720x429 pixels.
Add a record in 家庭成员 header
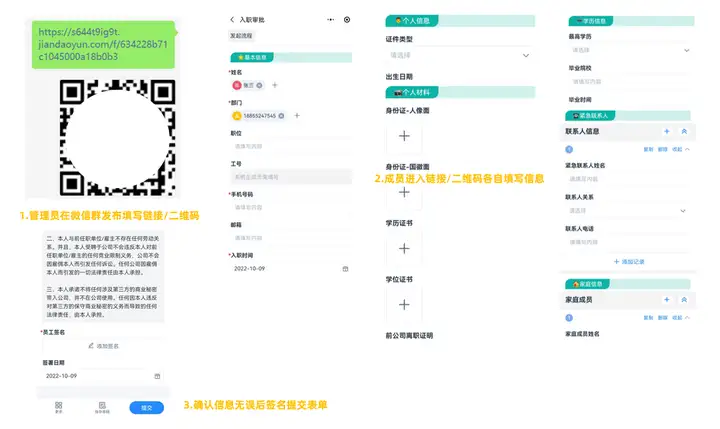667,299
